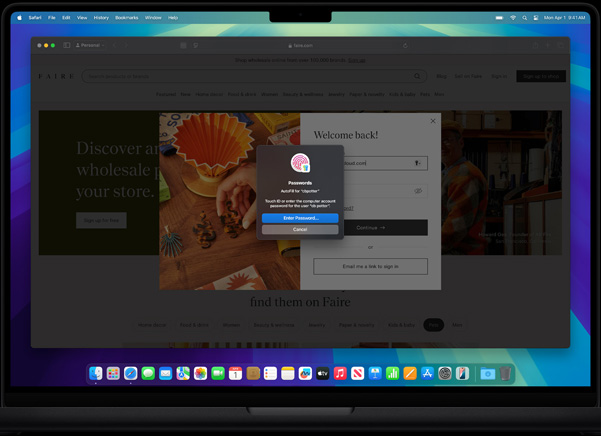Open Control Center in menu bar
The image size is (601, 436).
point(535,18)
